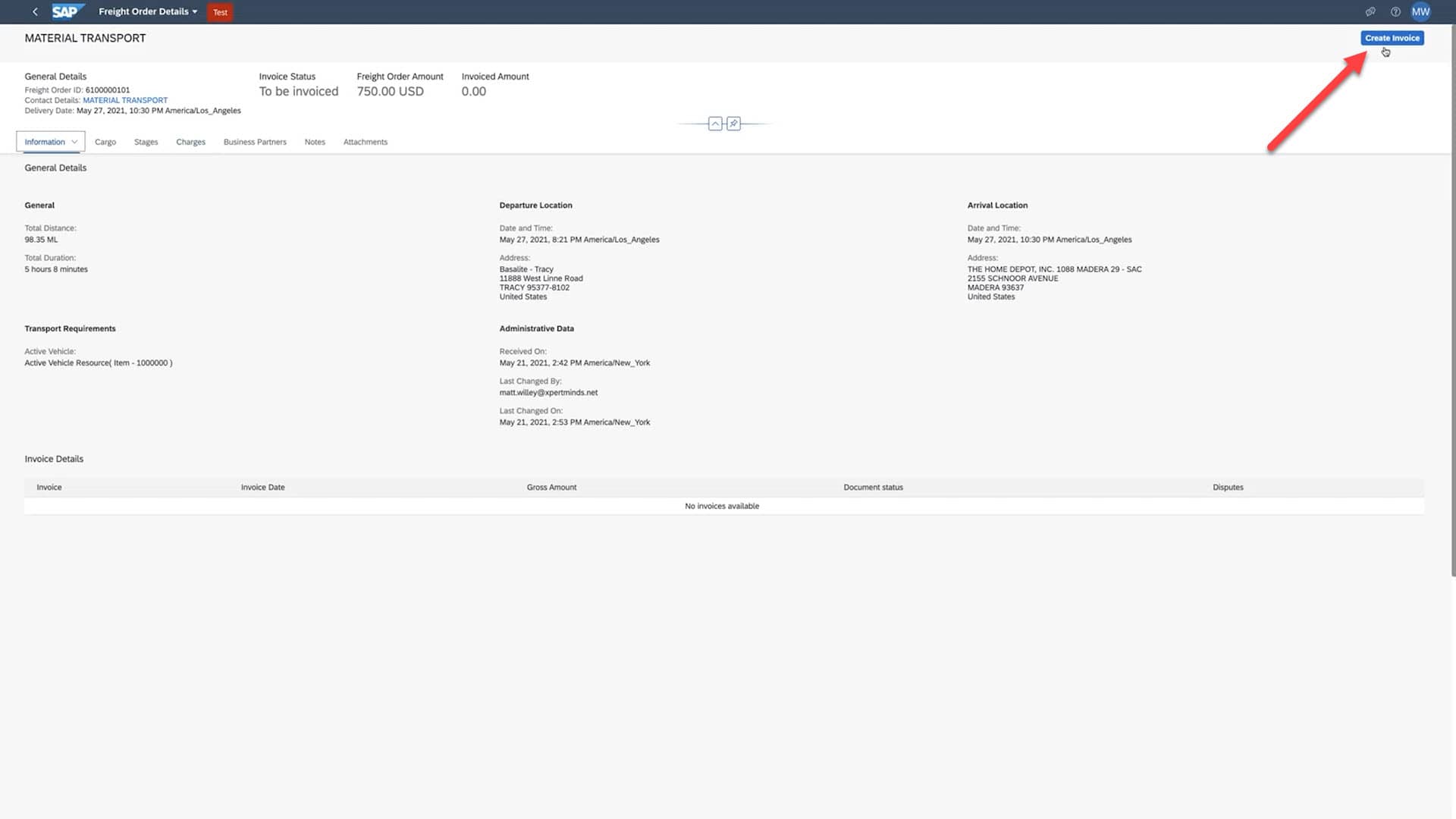Click the Active Vehicle Resource item text
1456x819 pixels.
coord(99,363)
